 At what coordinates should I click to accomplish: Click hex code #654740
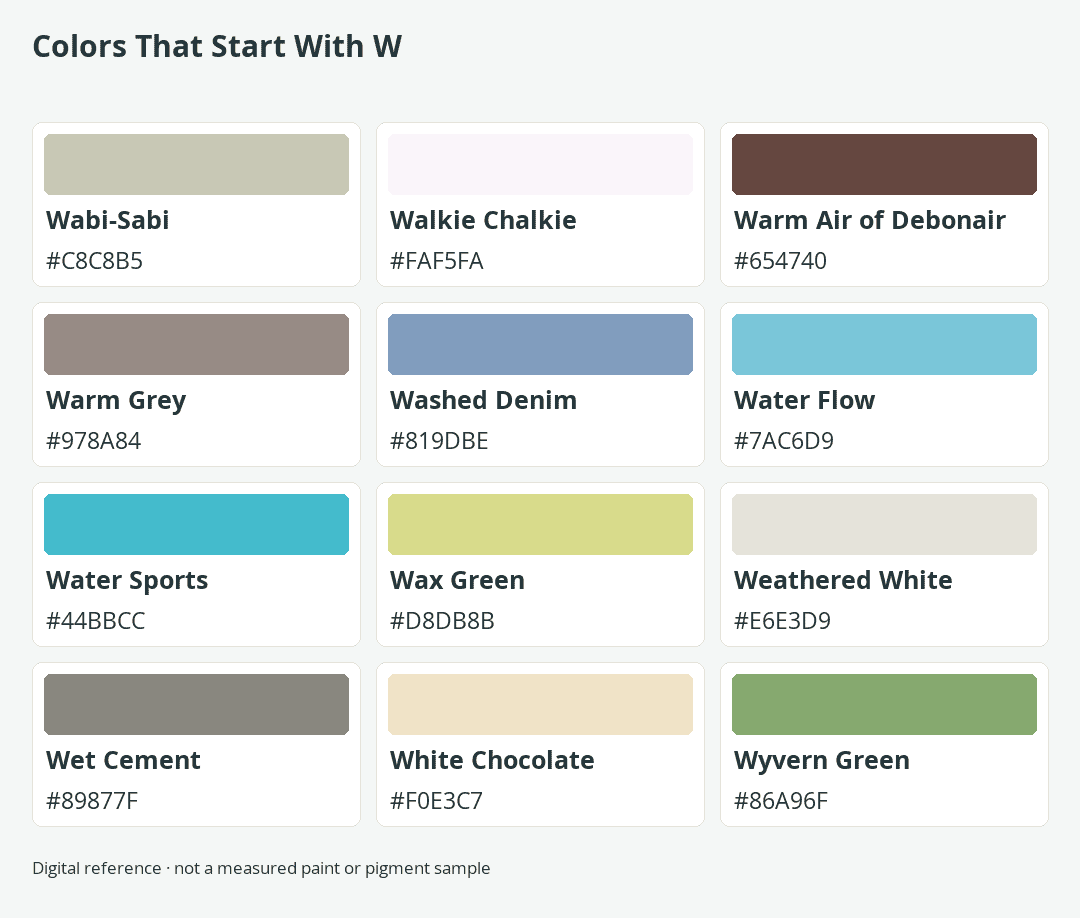point(780,261)
